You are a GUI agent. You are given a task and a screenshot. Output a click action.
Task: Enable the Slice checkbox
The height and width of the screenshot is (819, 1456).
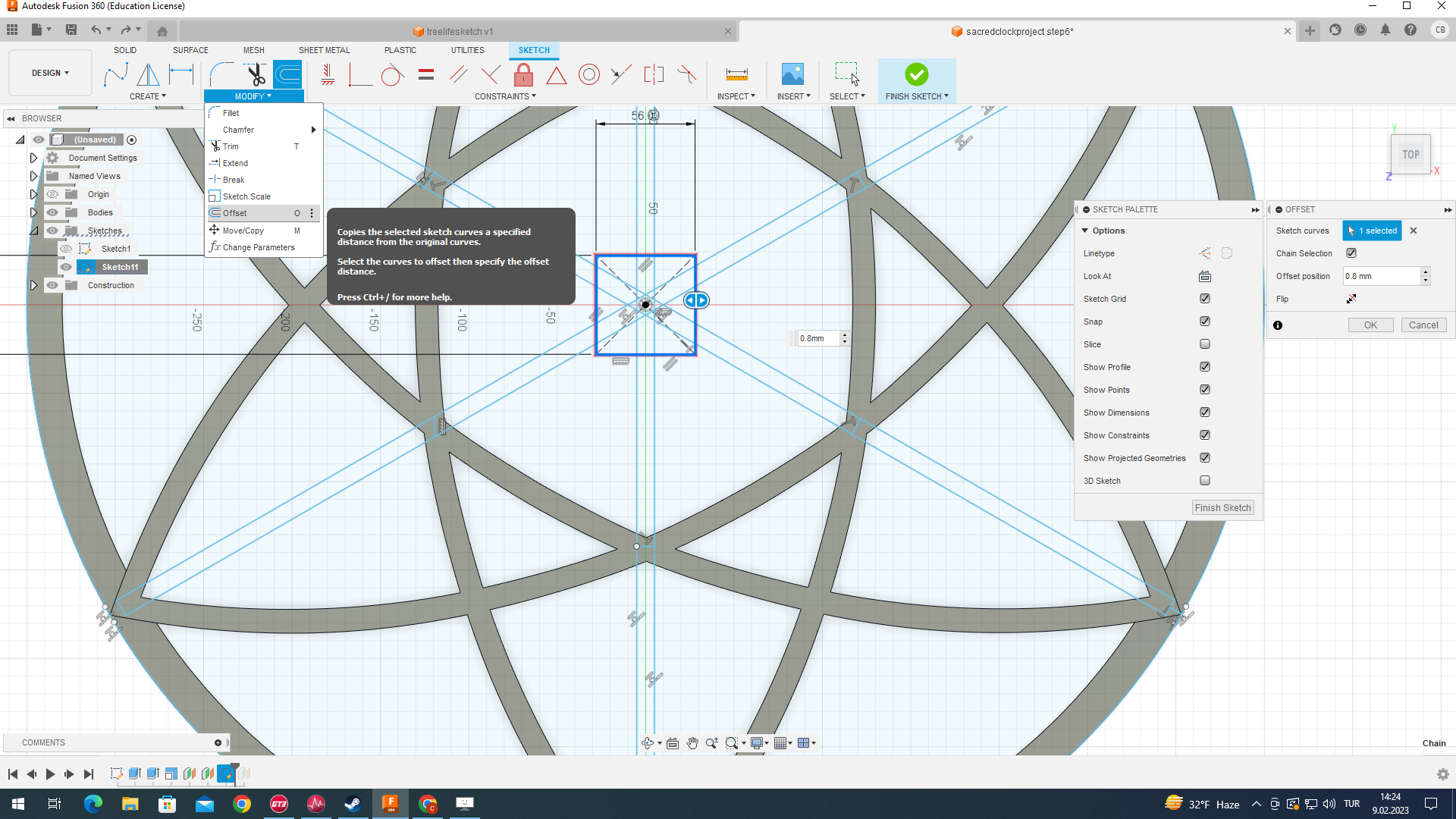1205,344
